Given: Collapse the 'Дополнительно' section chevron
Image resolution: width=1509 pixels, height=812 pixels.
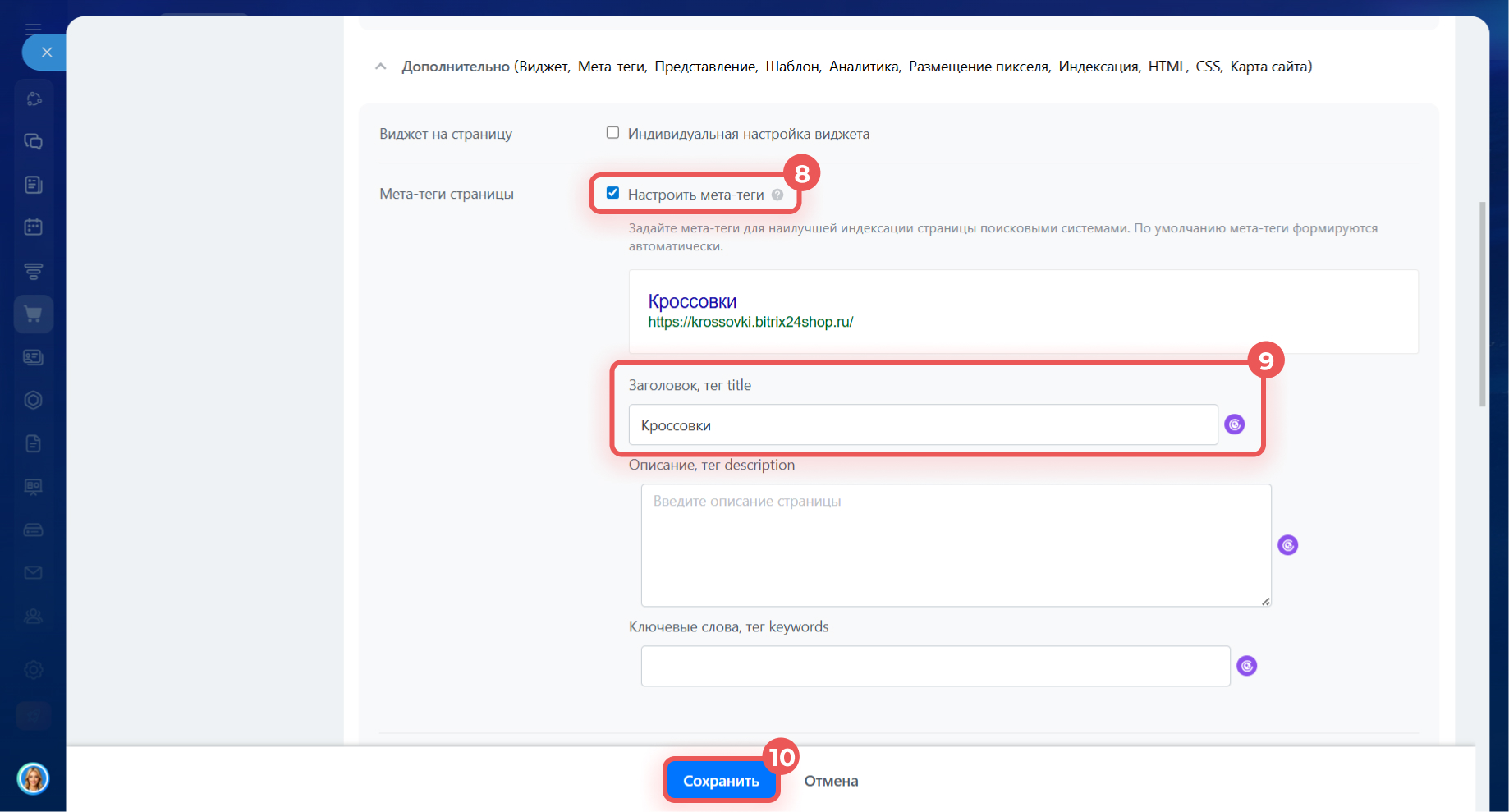Looking at the screenshot, I should (x=380, y=67).
